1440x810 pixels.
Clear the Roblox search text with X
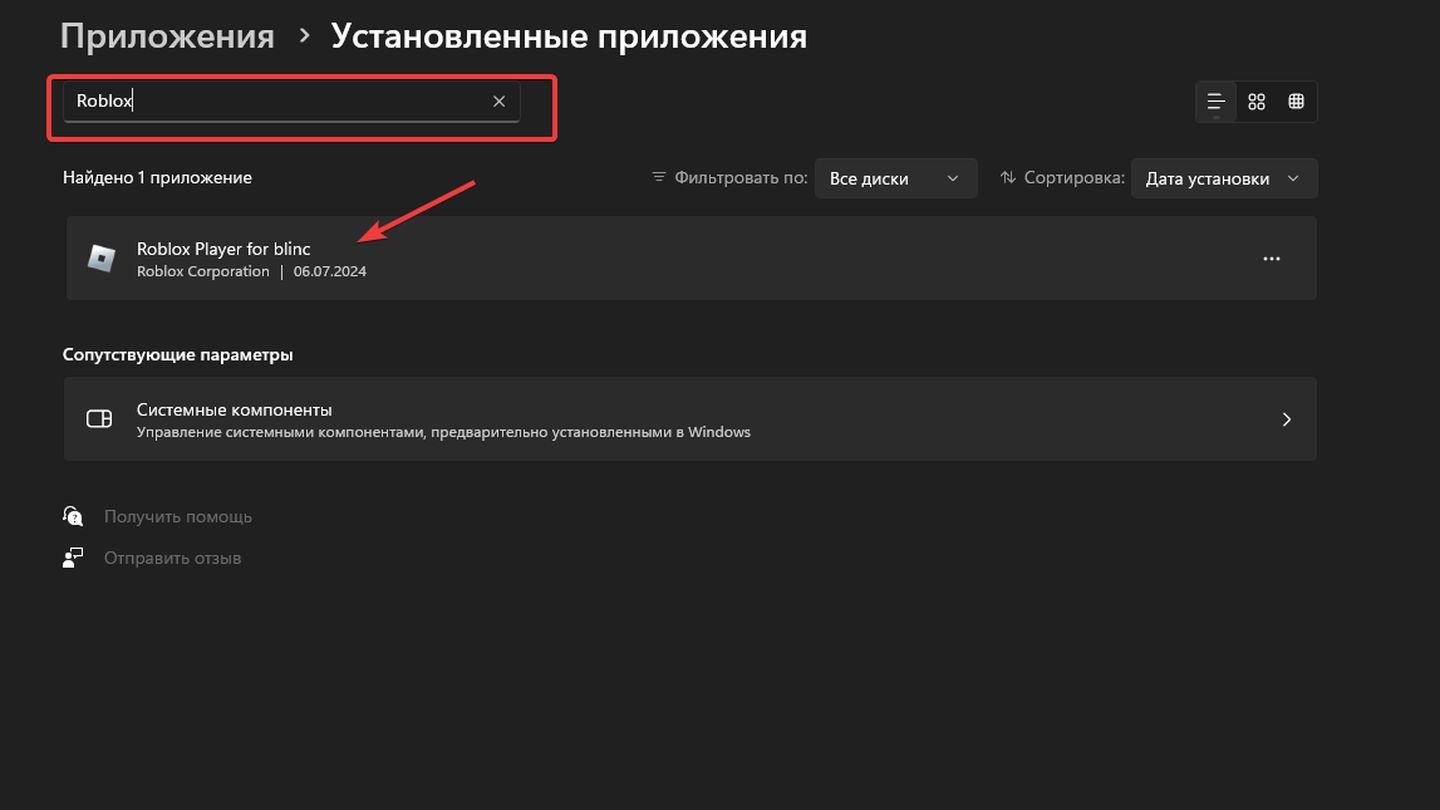click(x=499, y=101)
